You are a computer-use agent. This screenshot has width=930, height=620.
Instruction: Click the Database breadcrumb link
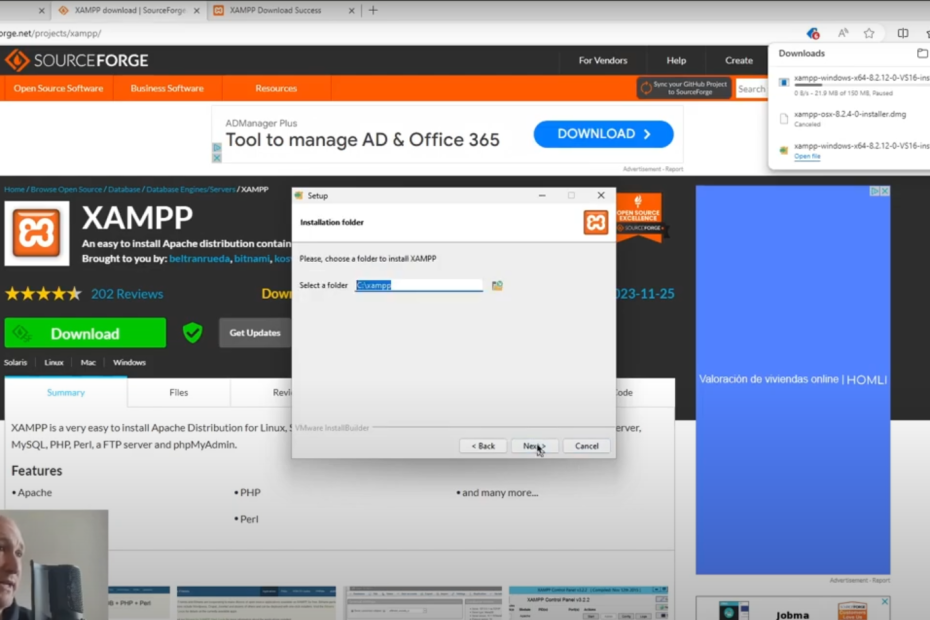point(124,189)
